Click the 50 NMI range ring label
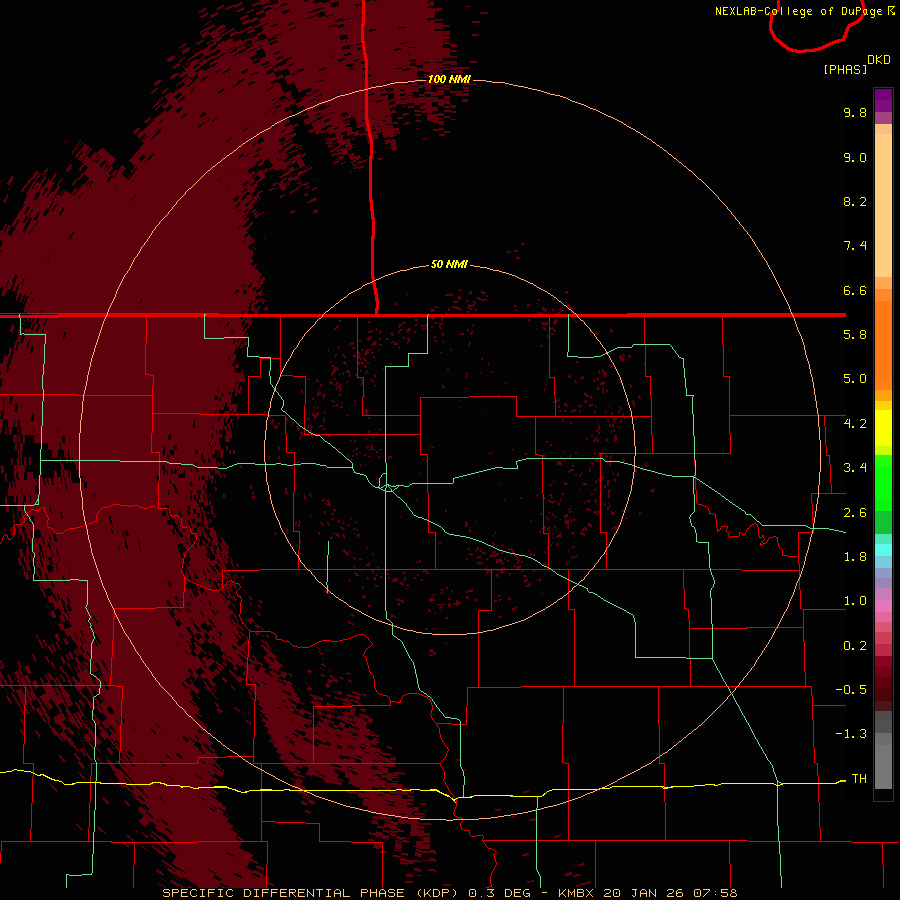 [x=449, y=264]
